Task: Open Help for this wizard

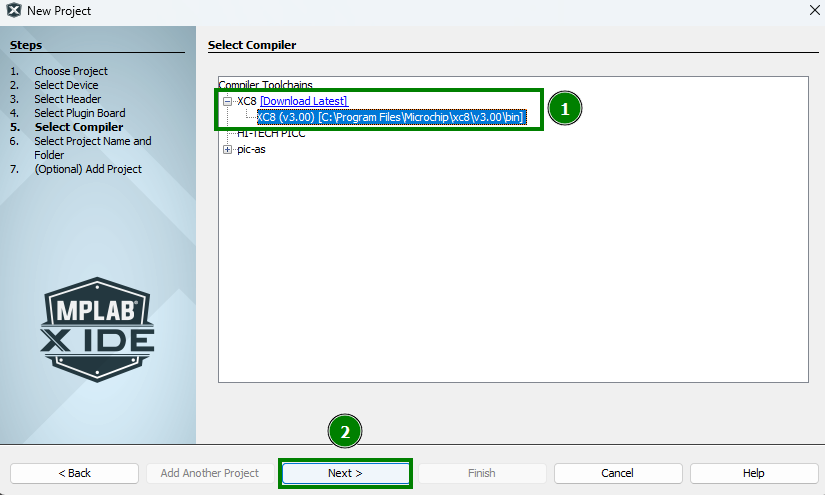Action: (x=753, y=473)
